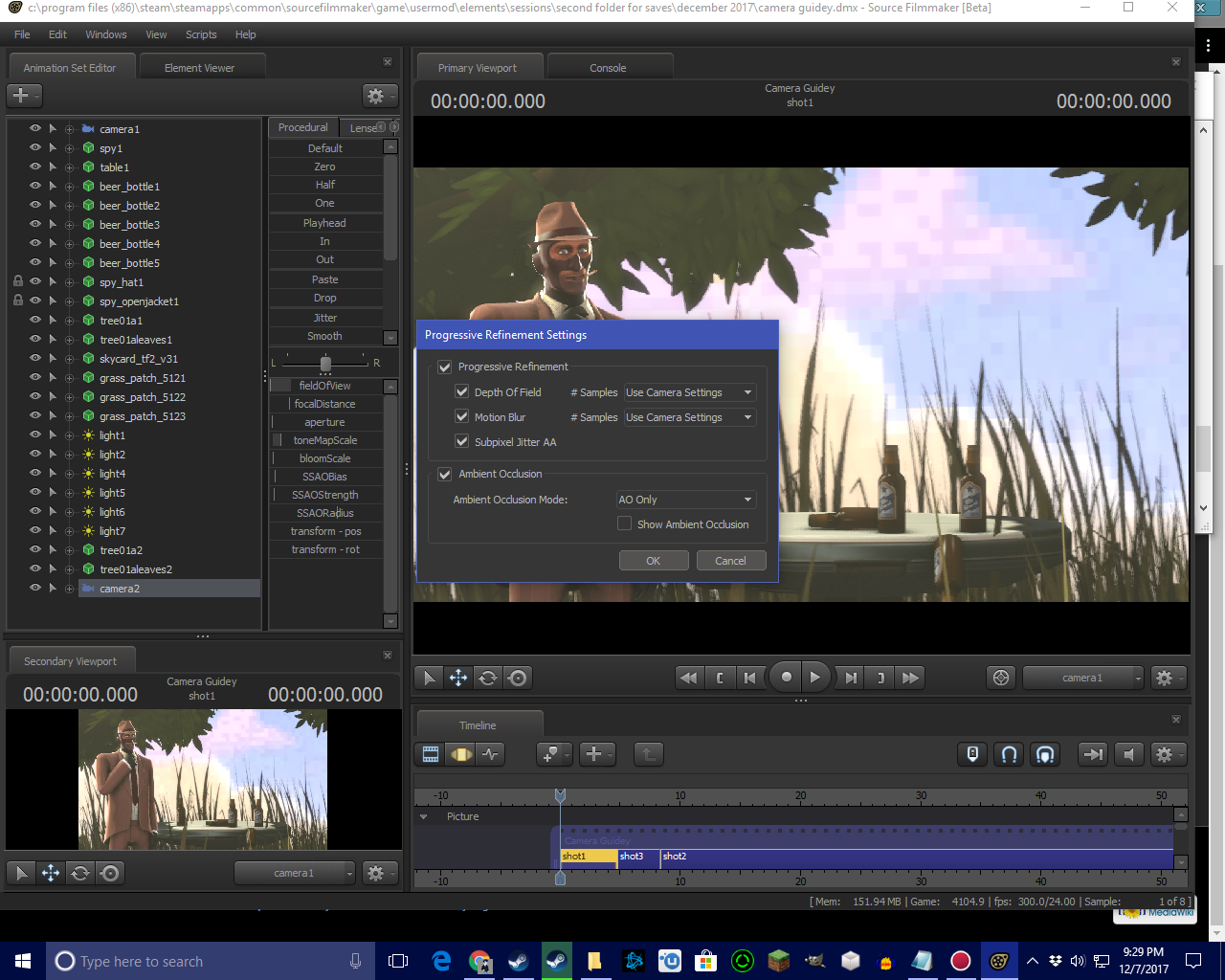Toggle the outlined magnet snap icon

pyautogui.click(x=1009, y=754)
